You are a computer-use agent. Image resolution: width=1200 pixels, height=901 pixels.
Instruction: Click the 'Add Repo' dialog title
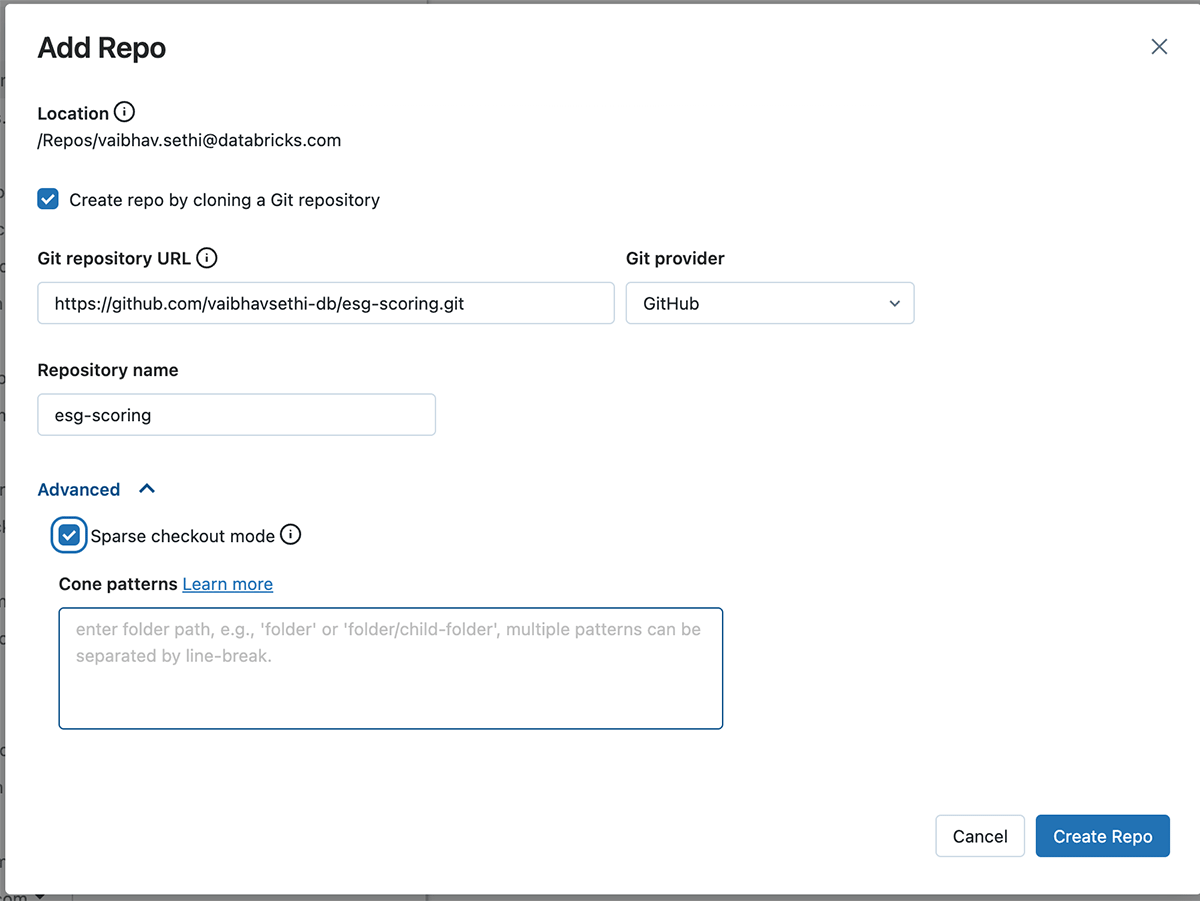[102, 48]
